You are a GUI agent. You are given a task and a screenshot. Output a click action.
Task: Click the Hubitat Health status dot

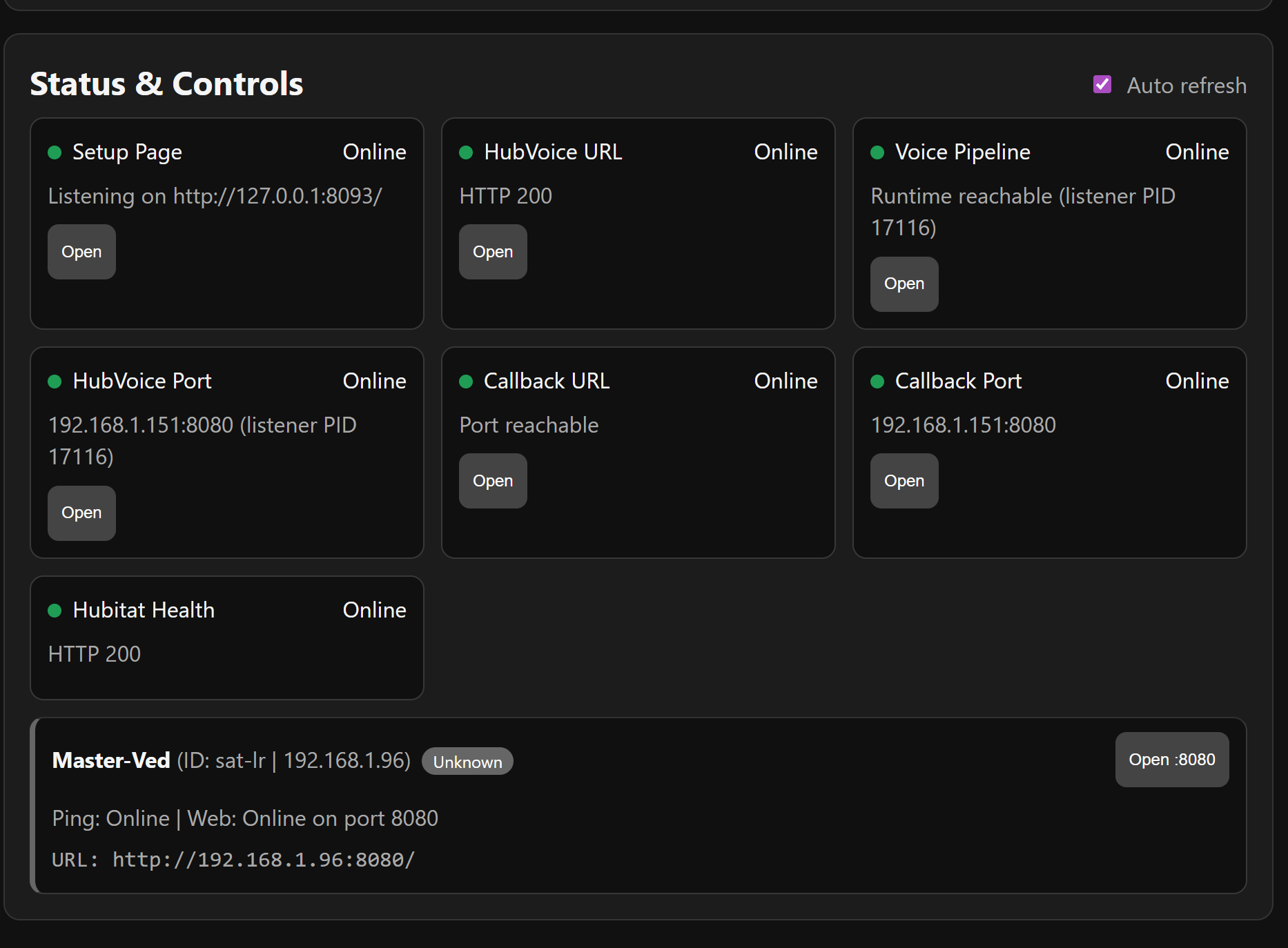[x=55, y=611]
